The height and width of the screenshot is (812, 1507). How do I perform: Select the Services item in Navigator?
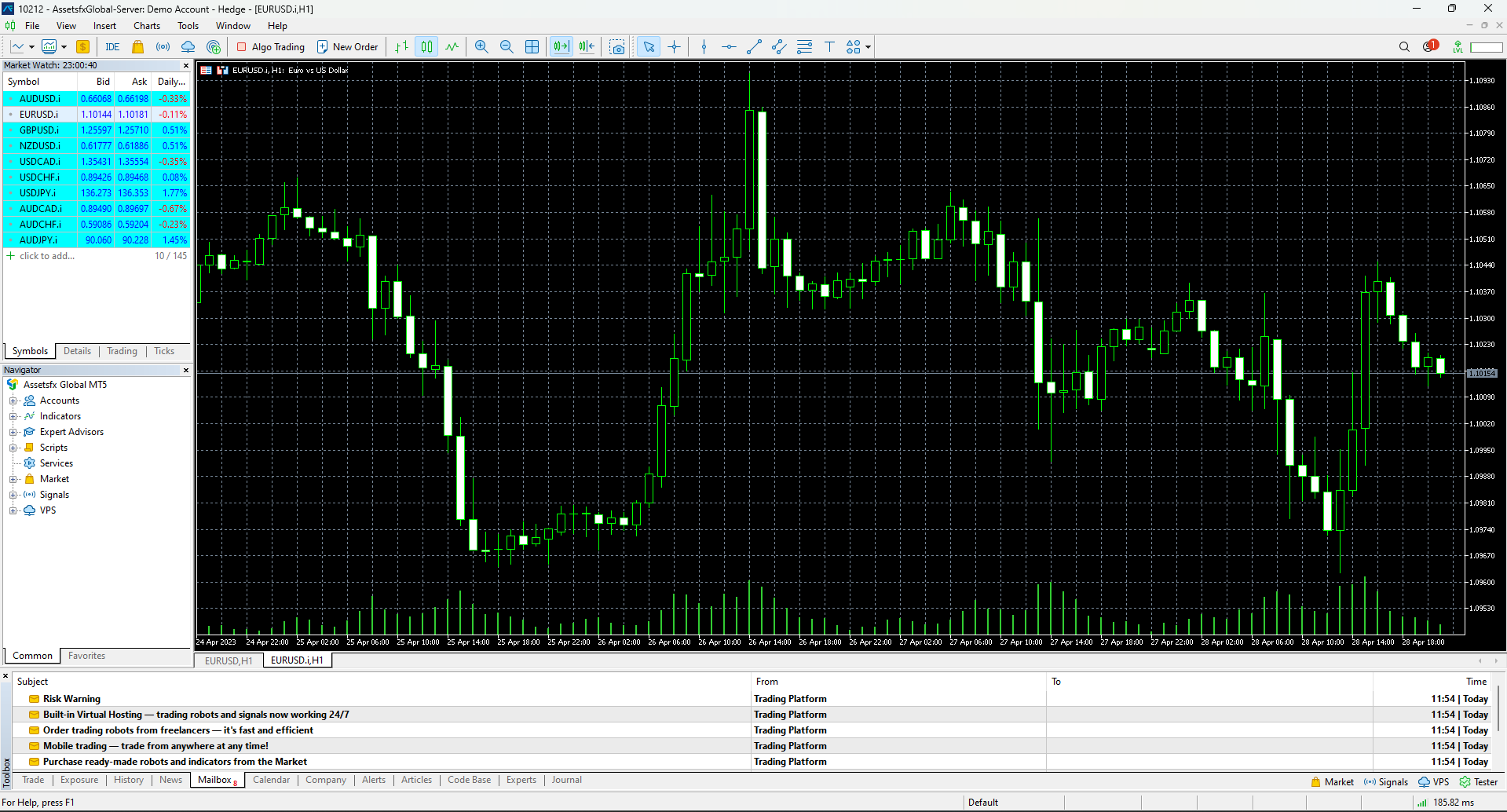(x=56, y=463)
